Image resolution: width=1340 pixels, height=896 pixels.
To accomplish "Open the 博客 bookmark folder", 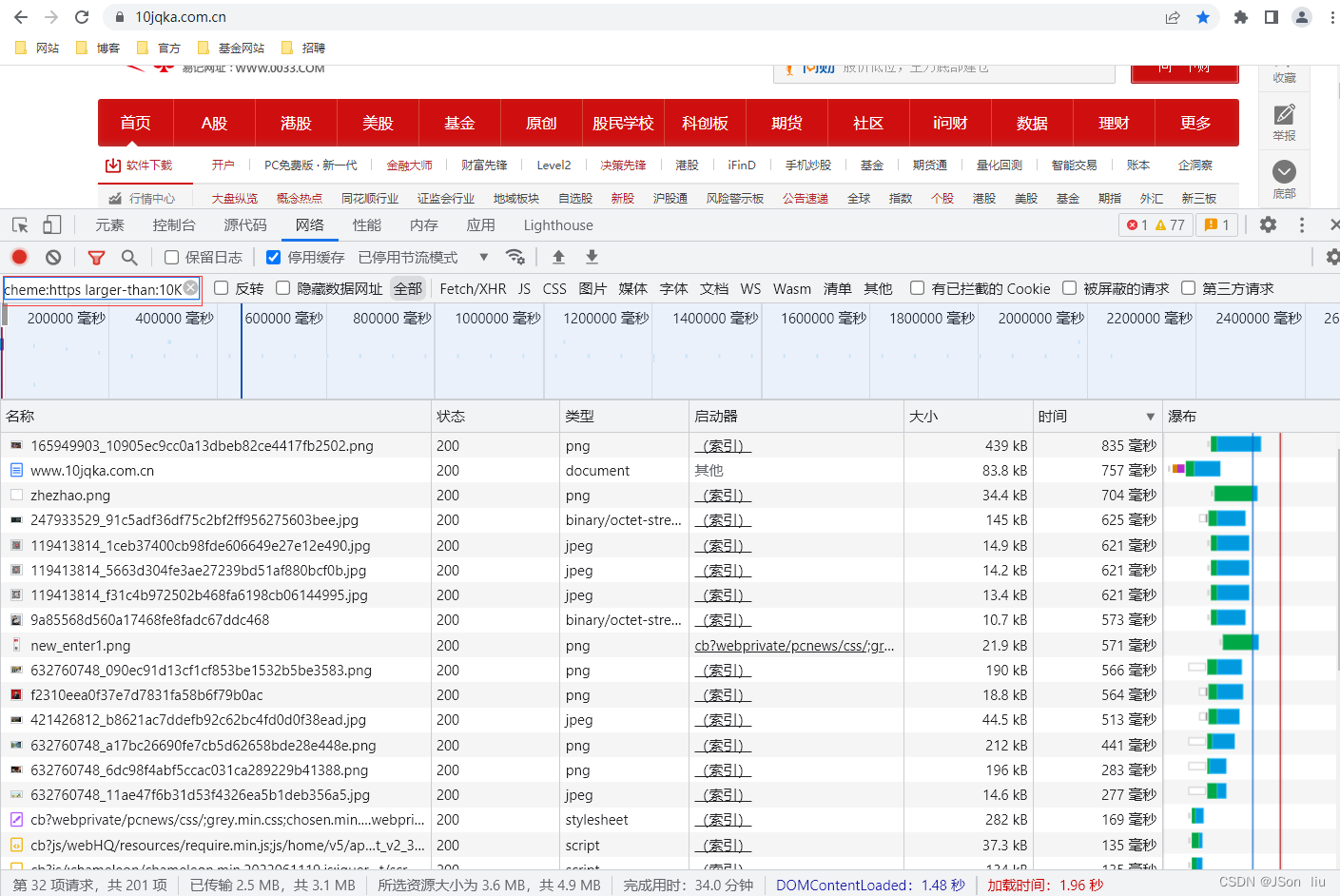I will pyautogui.click(x=98, y=48).
